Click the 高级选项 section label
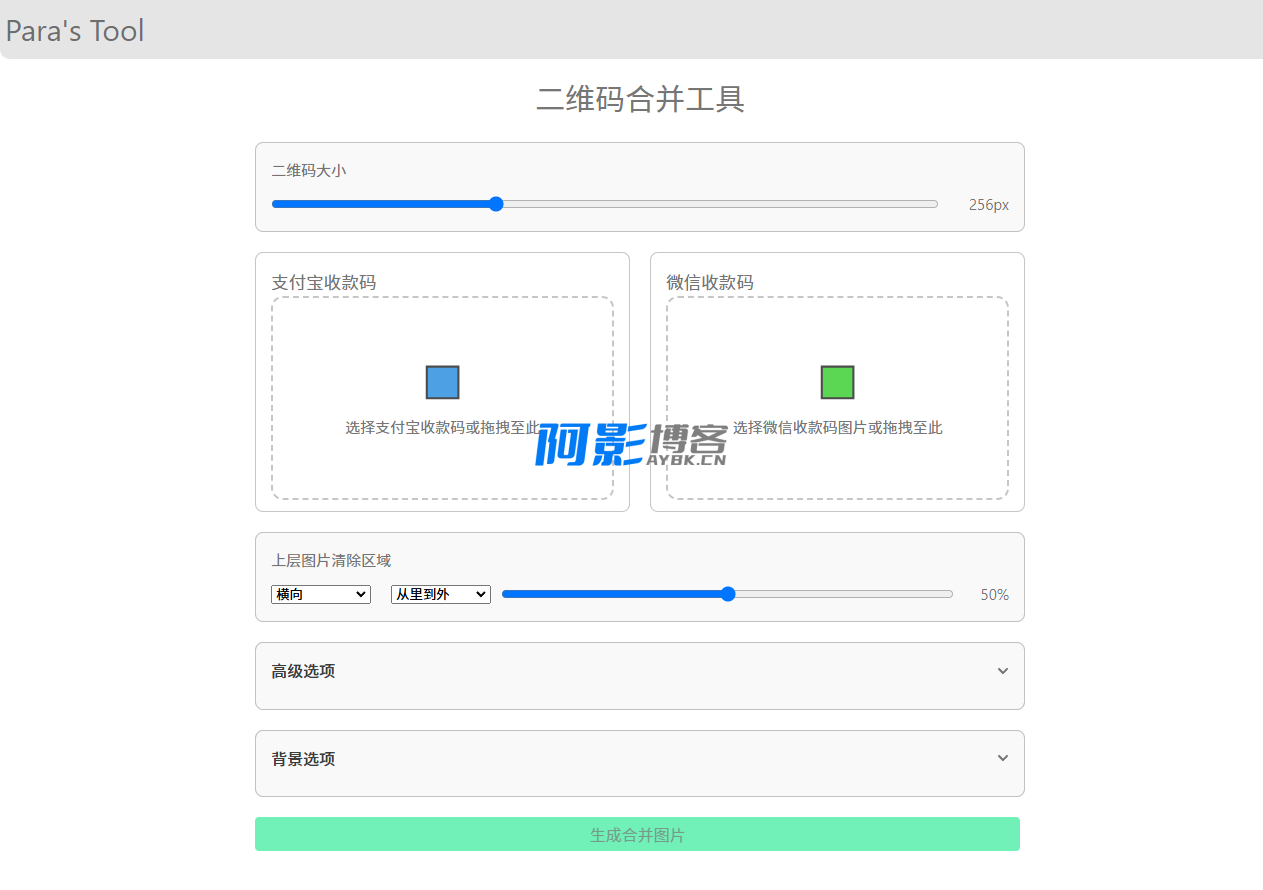 click(303, 671)
